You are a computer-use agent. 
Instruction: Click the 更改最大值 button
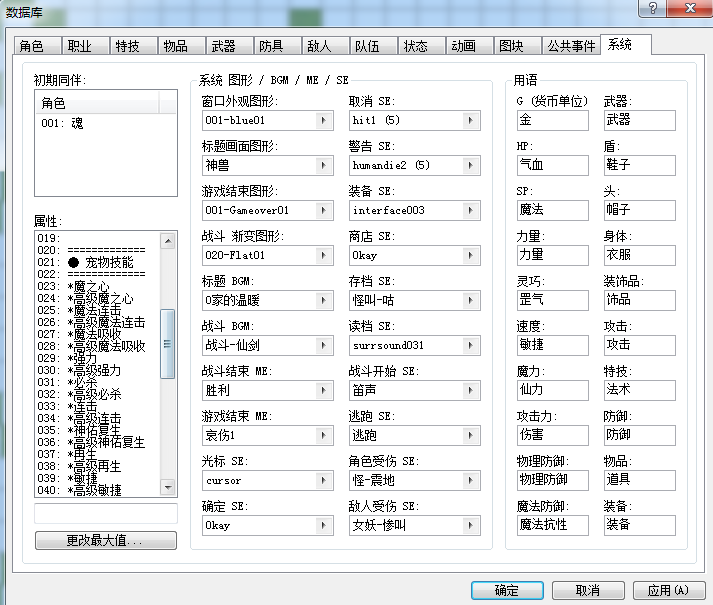[x=105, y=540]
